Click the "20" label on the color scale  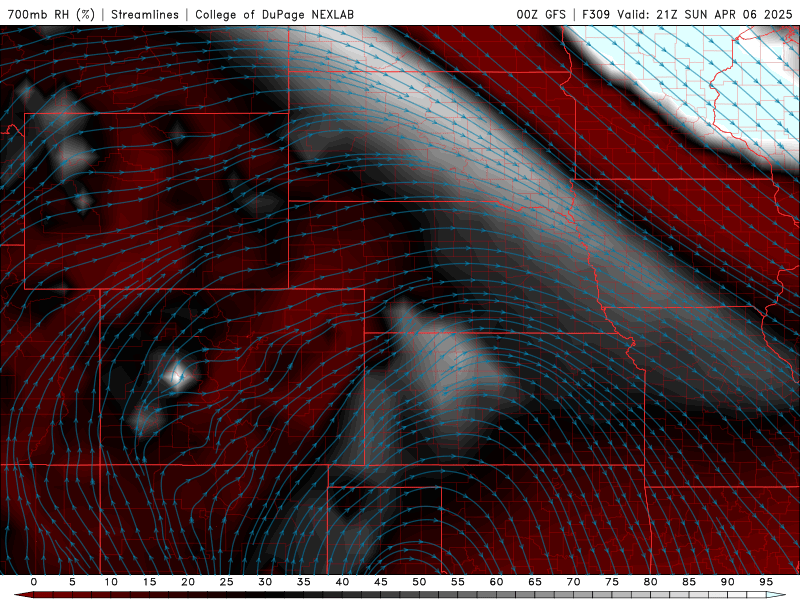(x=188, y=582)
